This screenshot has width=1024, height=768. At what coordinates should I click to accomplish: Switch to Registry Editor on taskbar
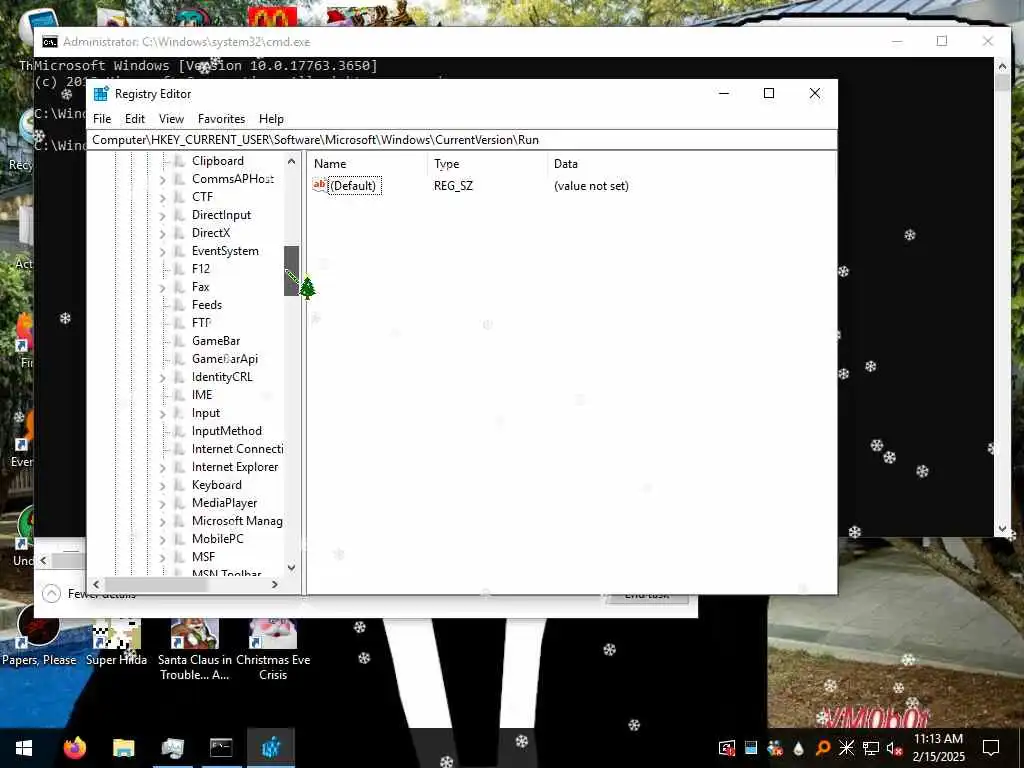(x=271, y=748)
